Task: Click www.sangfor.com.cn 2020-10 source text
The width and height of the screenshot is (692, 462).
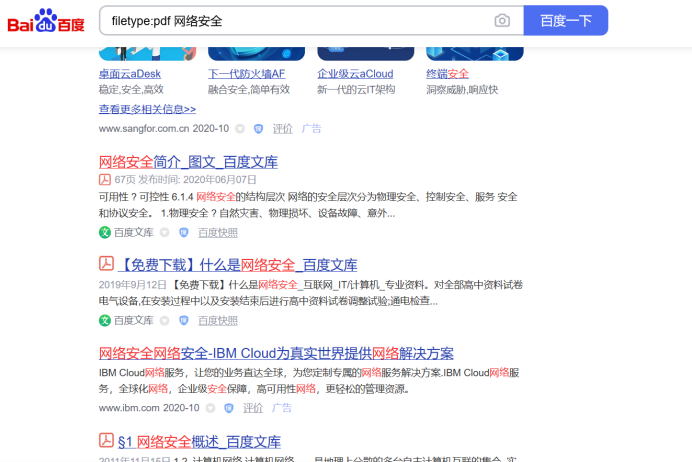Action: pyautogui.click(x=164, y=129)
